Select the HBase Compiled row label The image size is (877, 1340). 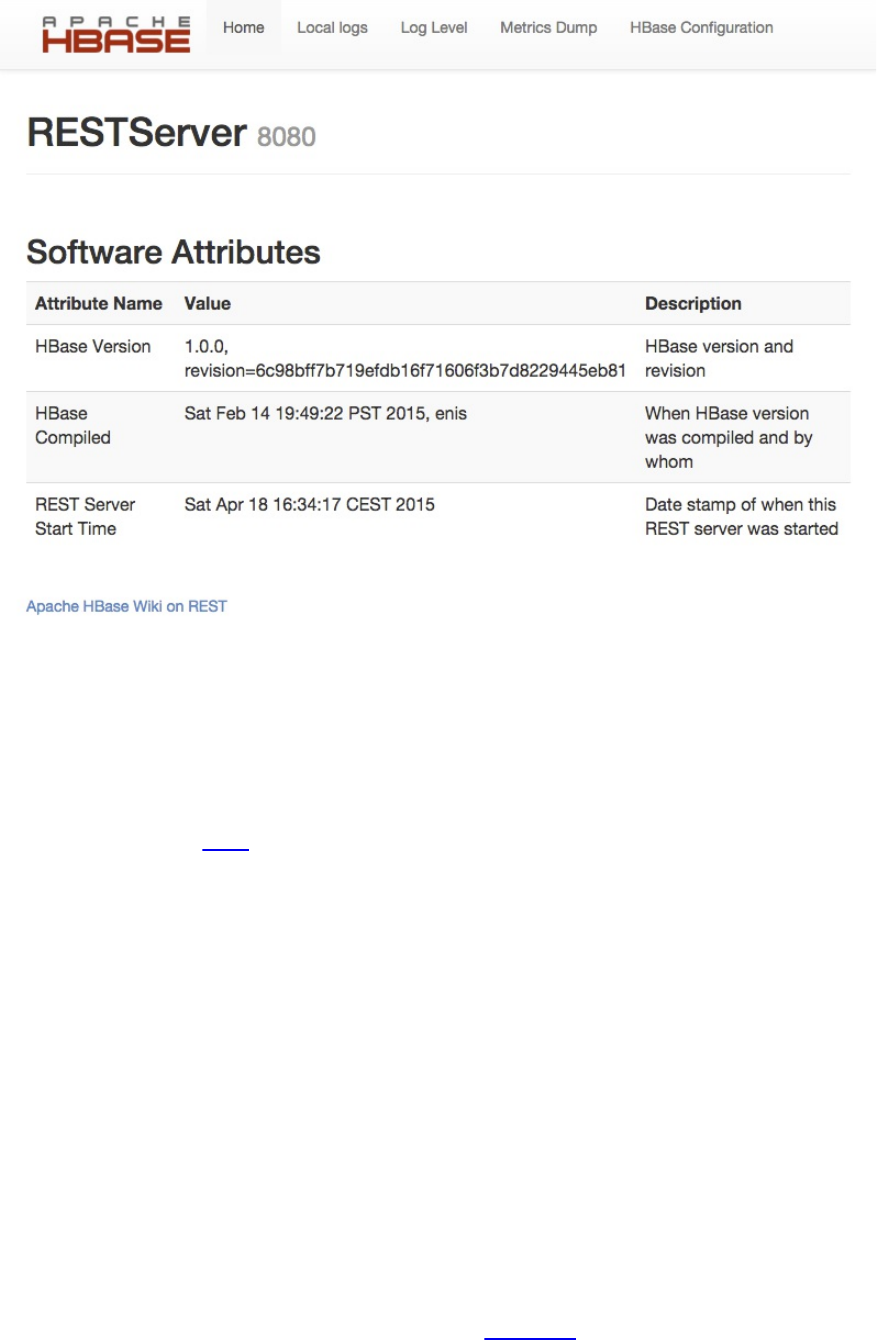73,425
